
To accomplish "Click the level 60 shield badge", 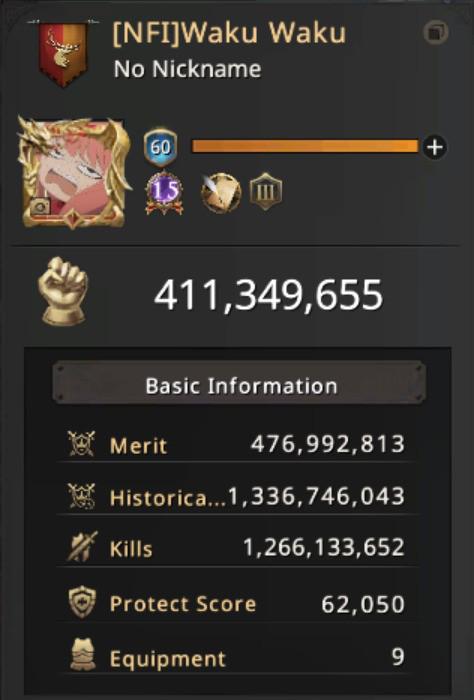I will [x=161, y=147].
